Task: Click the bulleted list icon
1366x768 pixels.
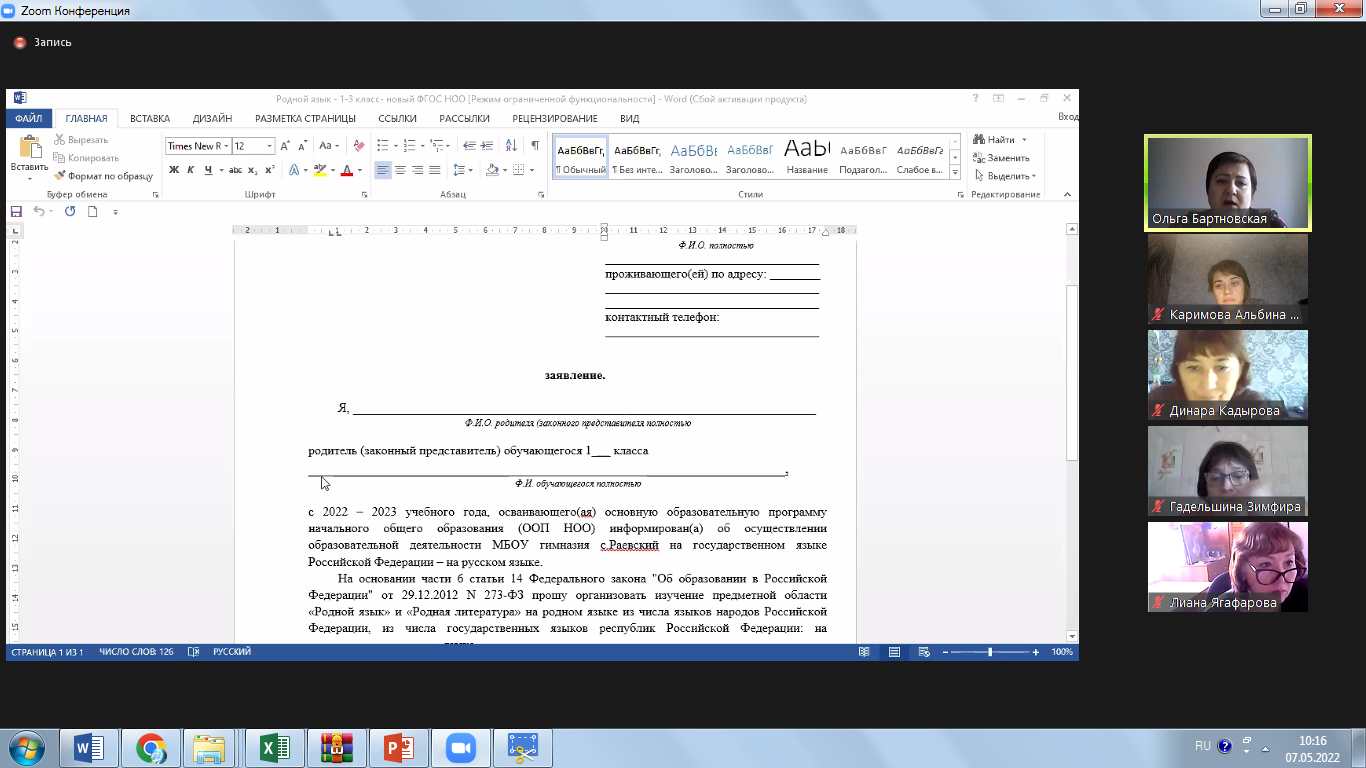Action: tap(384, 146)
